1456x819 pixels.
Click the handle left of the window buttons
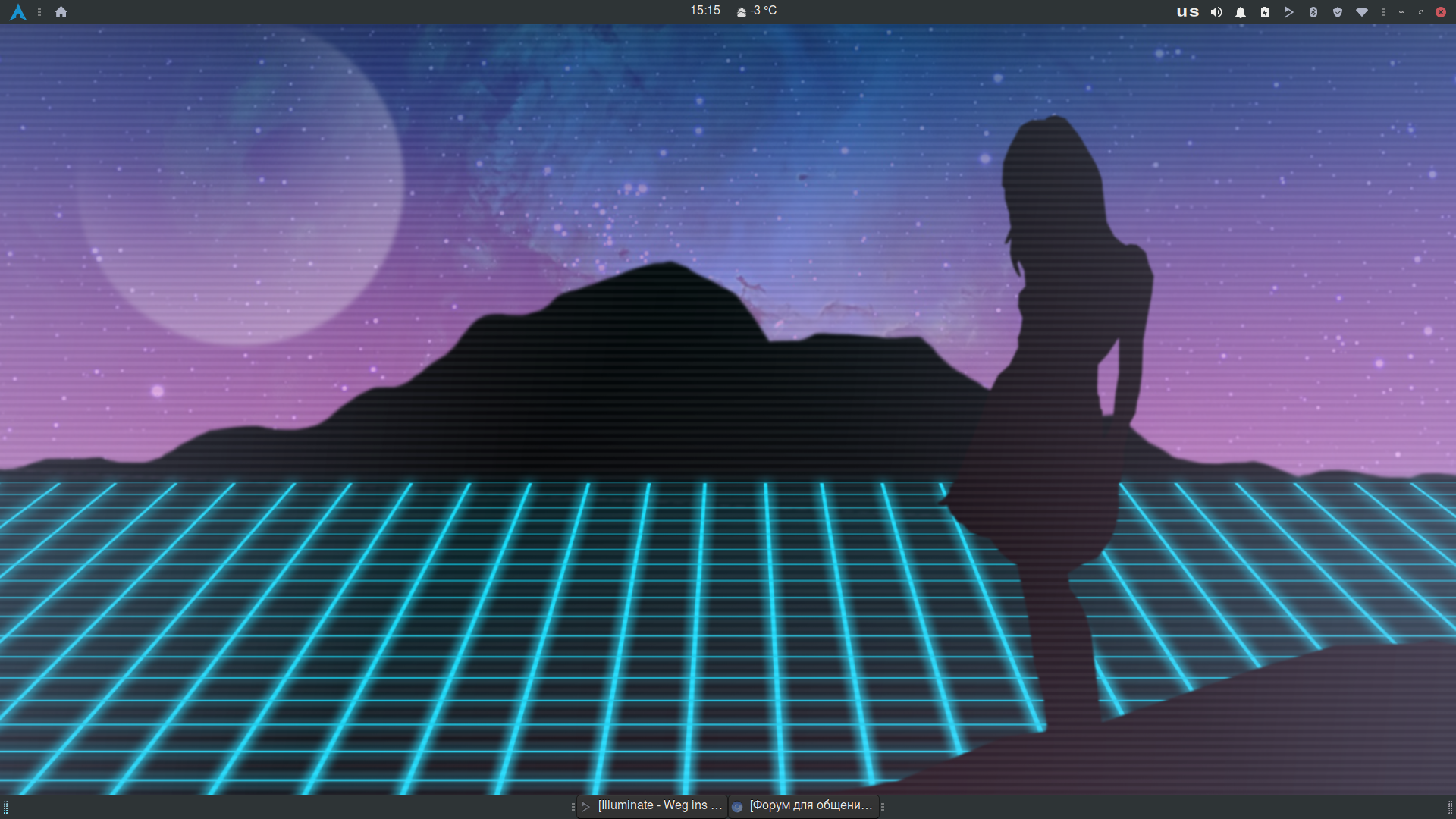(x=573, y=807)
